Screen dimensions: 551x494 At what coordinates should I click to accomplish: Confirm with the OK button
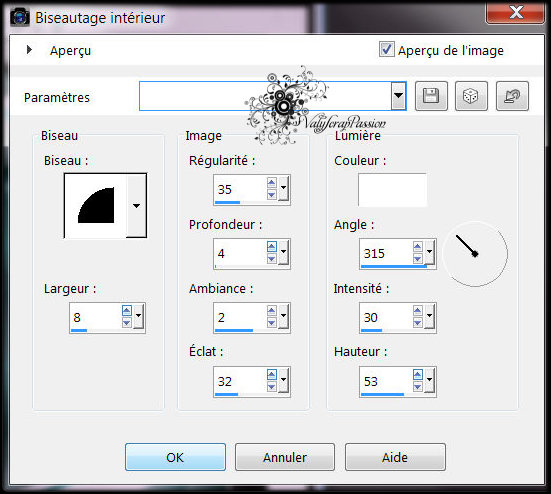(x=175, y=457)
